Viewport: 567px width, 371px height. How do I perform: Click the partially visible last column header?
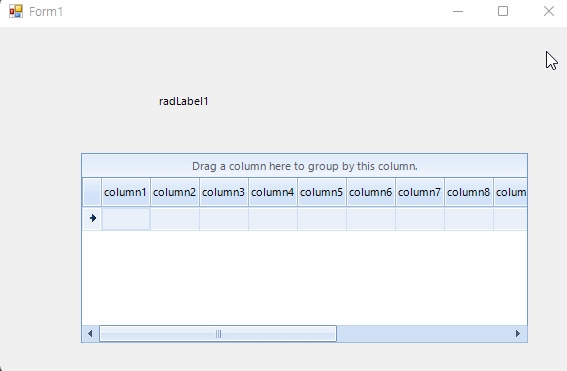tap(511, 192)
